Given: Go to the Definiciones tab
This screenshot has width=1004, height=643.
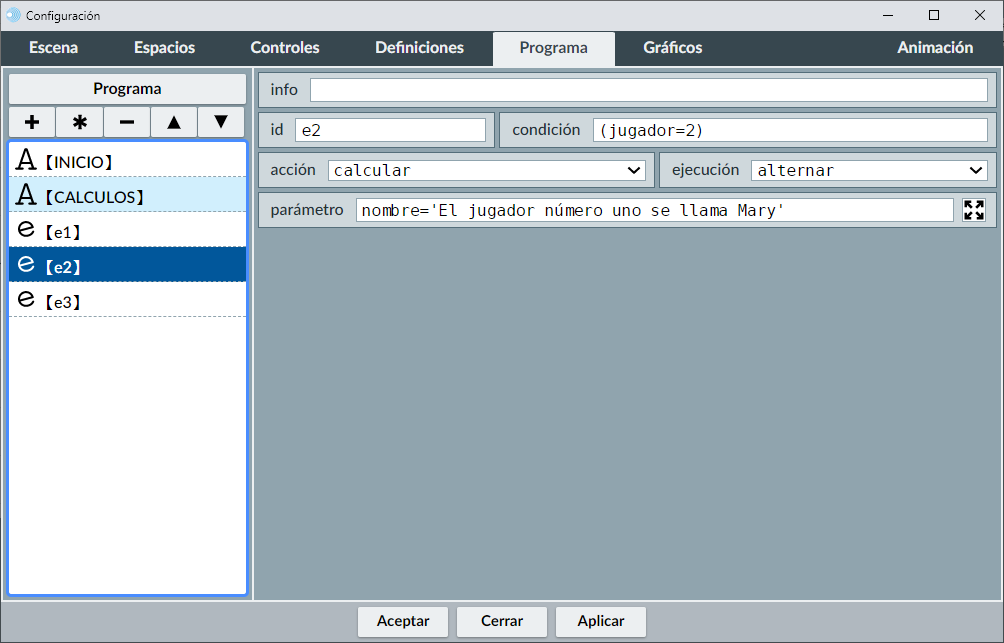Looking at the screenshot, I should click(419, 48).
